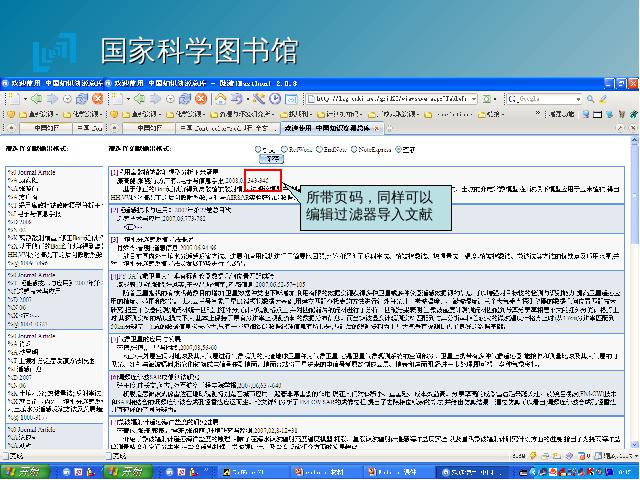Open the dropdown beside the undo page icon
This screenshot has width=640, height=480.
(x=247, y=99)
